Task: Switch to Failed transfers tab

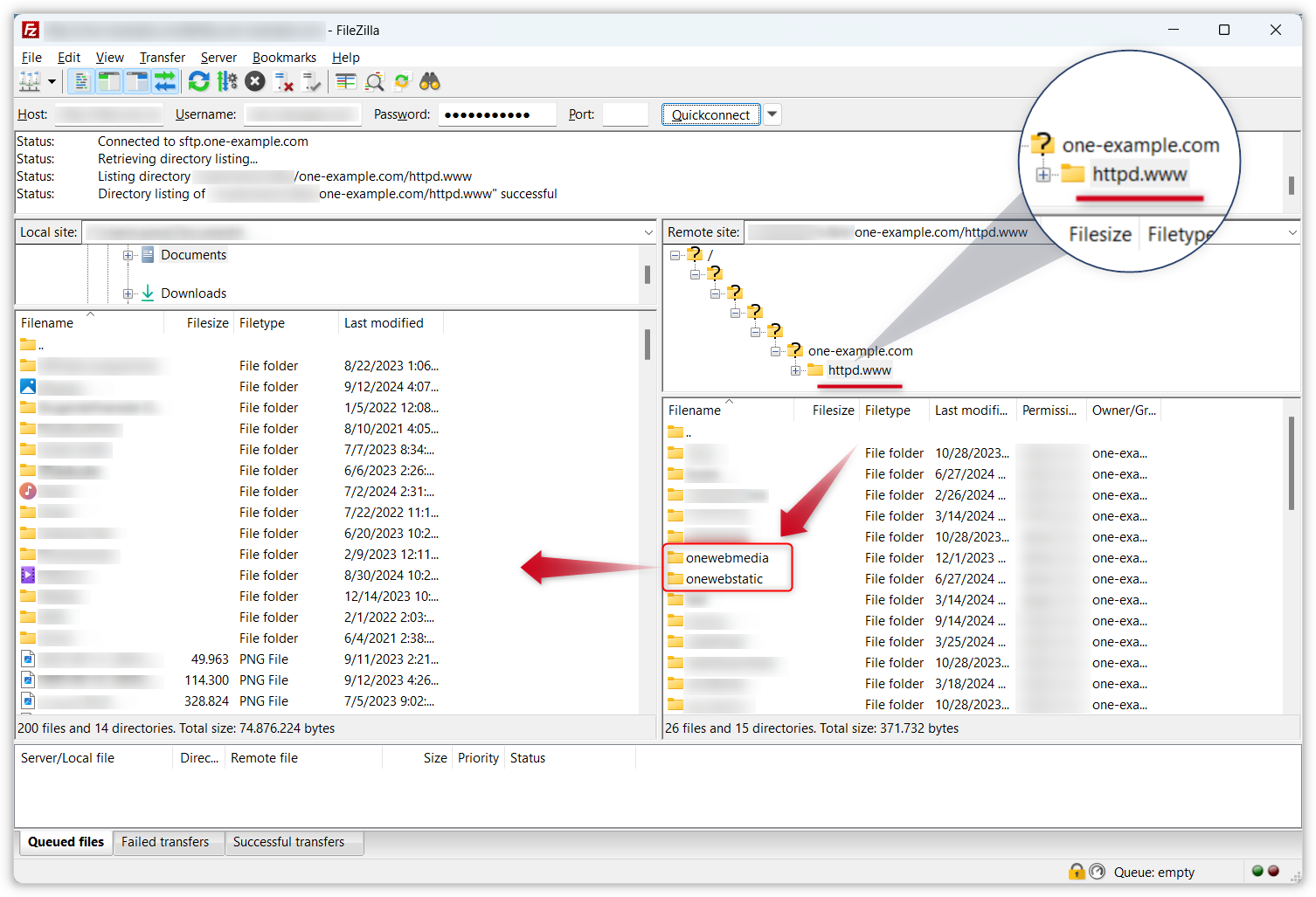Action: coord(165,842)
